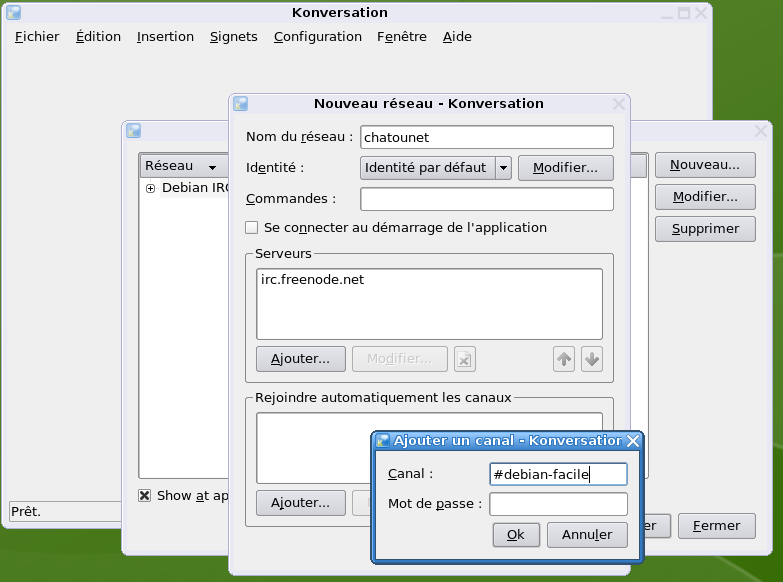Open the Identité par défaut dropdown
This screenshot has width=783, height=582.
click(x=503, y=168)
